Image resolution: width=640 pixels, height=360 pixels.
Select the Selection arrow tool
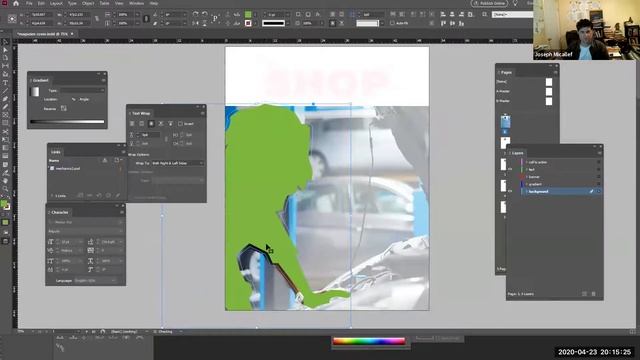pos(5,42)
